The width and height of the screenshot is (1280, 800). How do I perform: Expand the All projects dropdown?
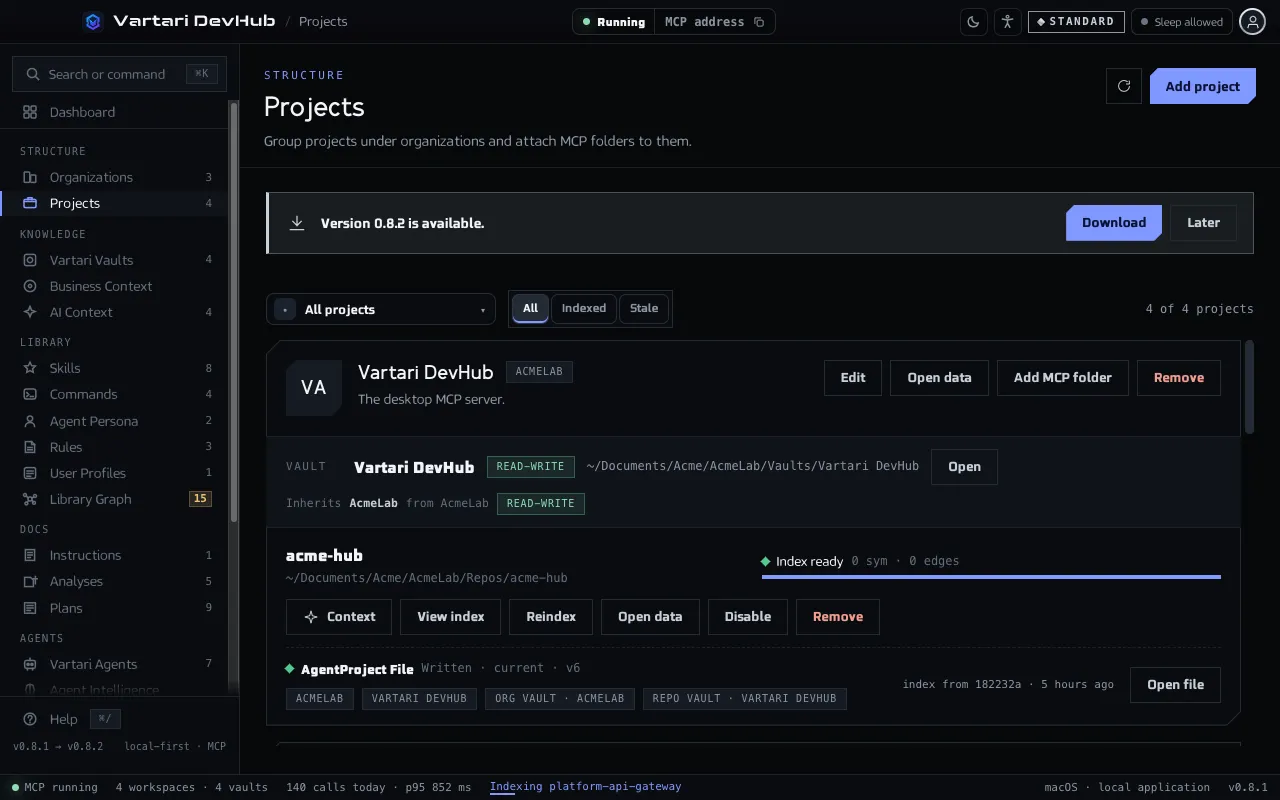click(x=381, y=310)
